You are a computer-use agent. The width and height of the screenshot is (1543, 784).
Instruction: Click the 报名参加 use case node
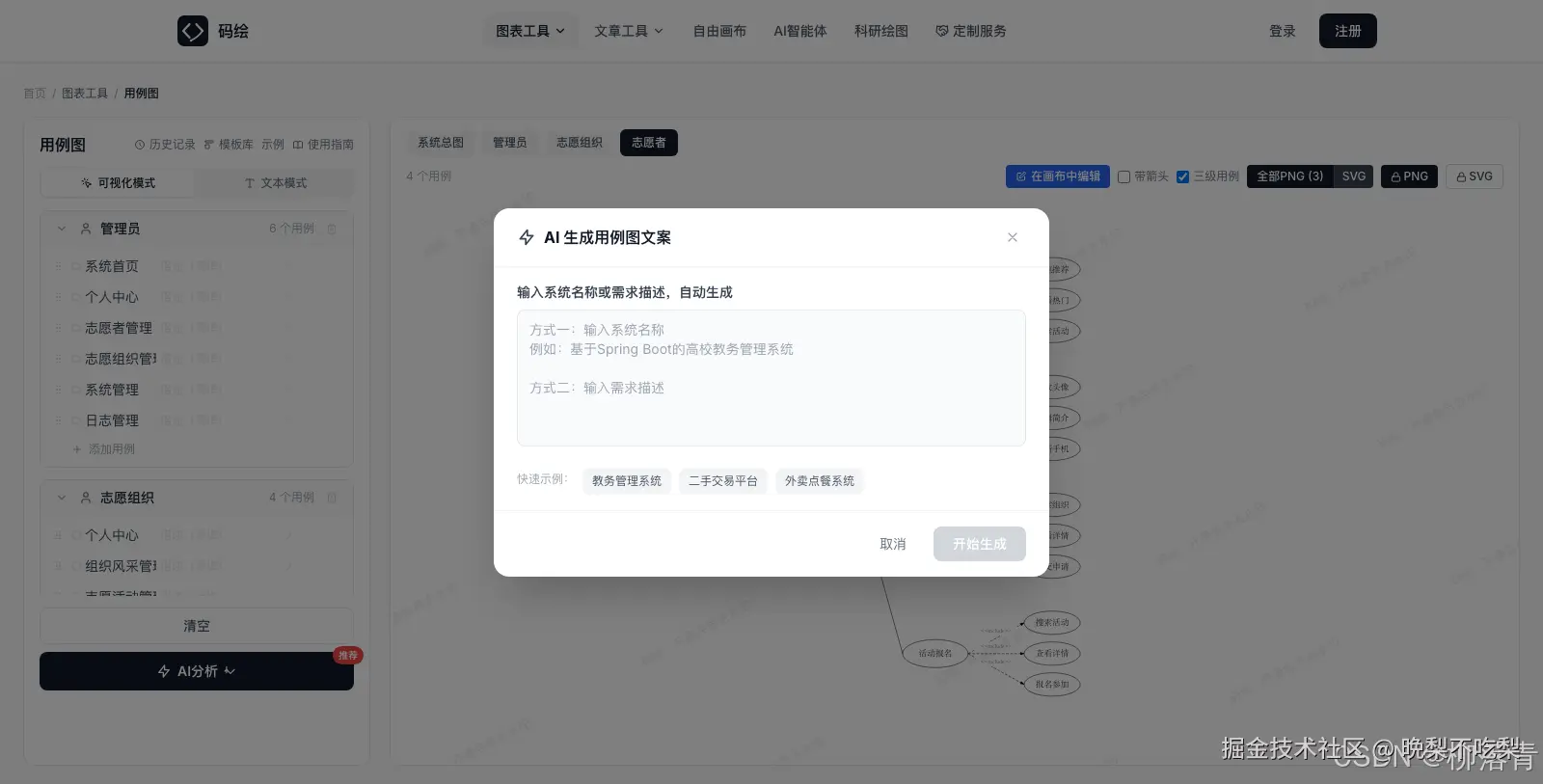point(1052,685)
